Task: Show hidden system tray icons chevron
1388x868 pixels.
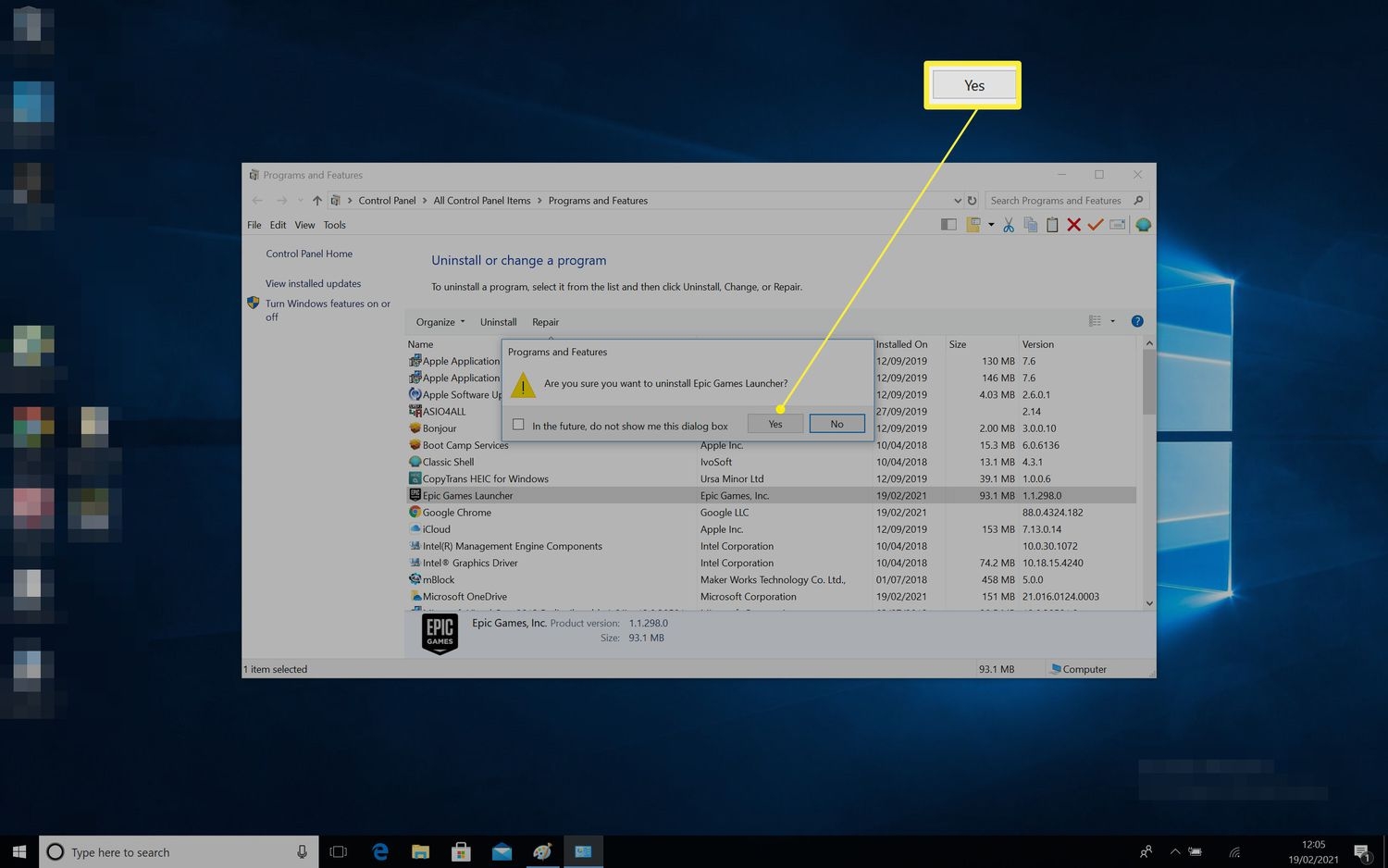Action: coord(1175,851)
